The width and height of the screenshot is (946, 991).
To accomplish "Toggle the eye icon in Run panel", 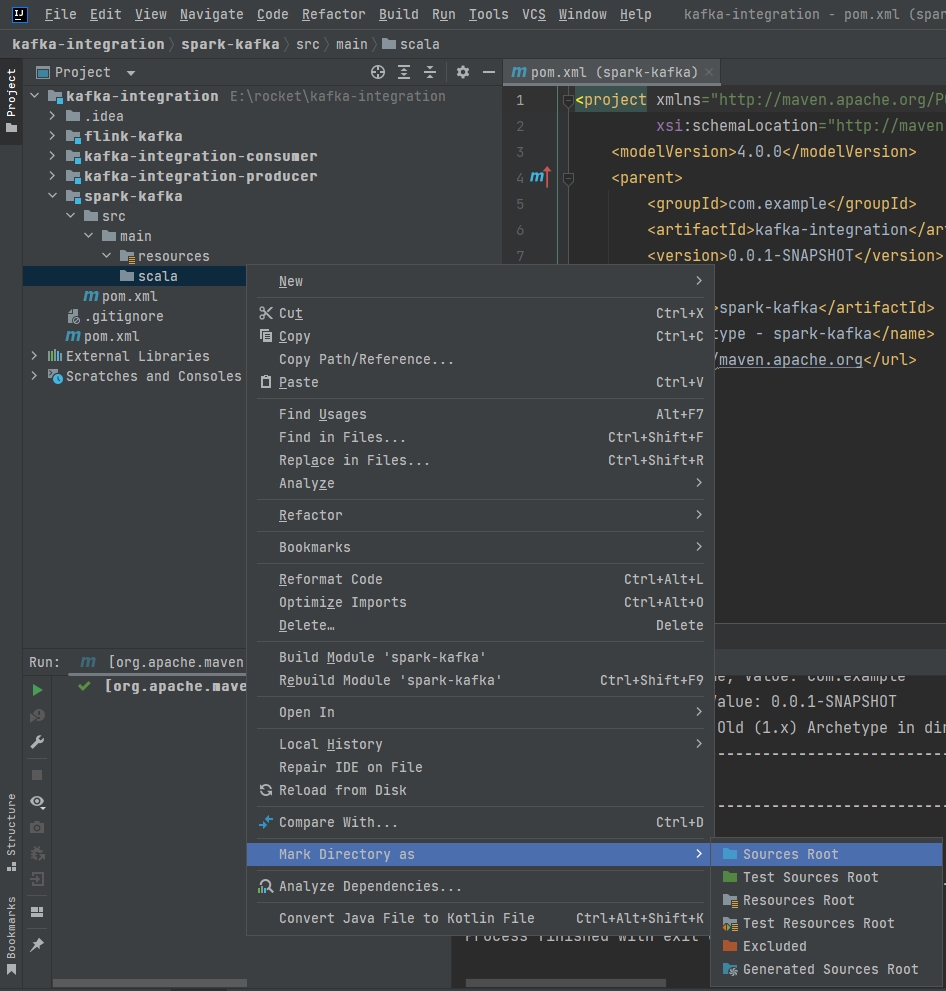I will 37,801.
